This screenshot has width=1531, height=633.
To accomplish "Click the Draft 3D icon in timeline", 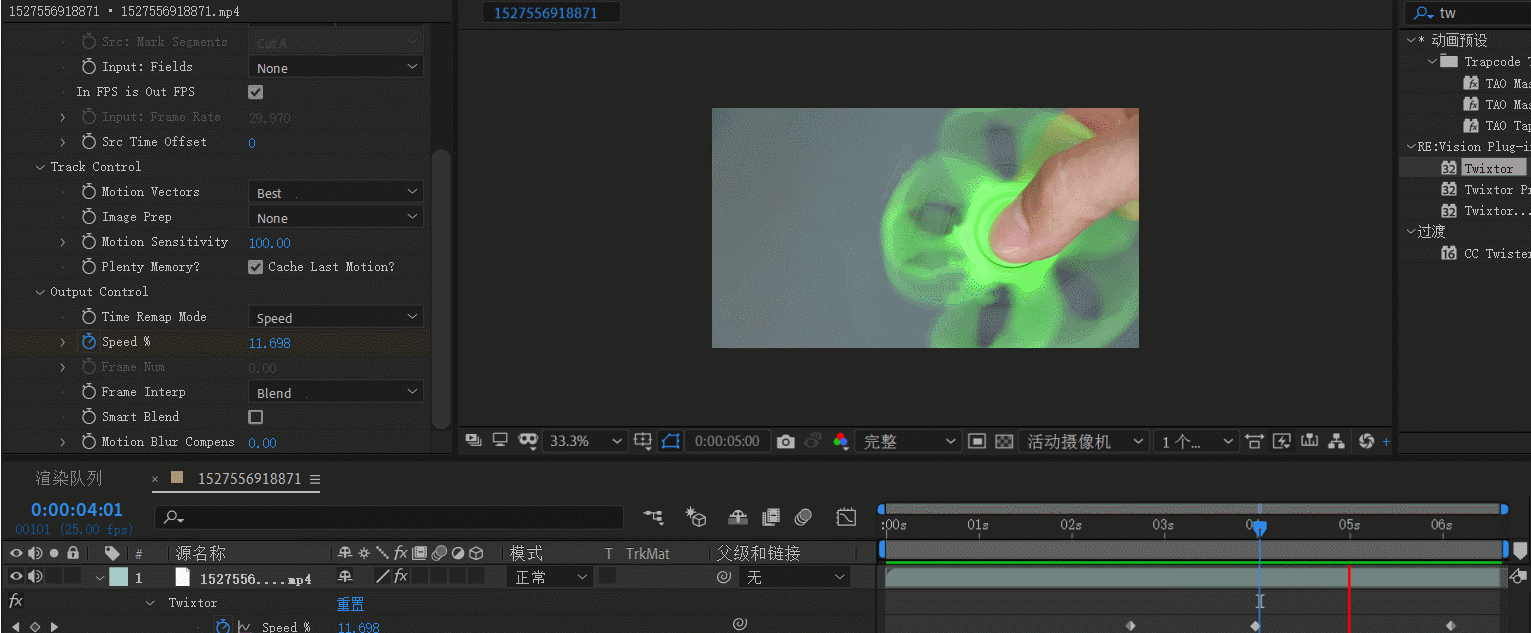I will (x=696, y=517).
